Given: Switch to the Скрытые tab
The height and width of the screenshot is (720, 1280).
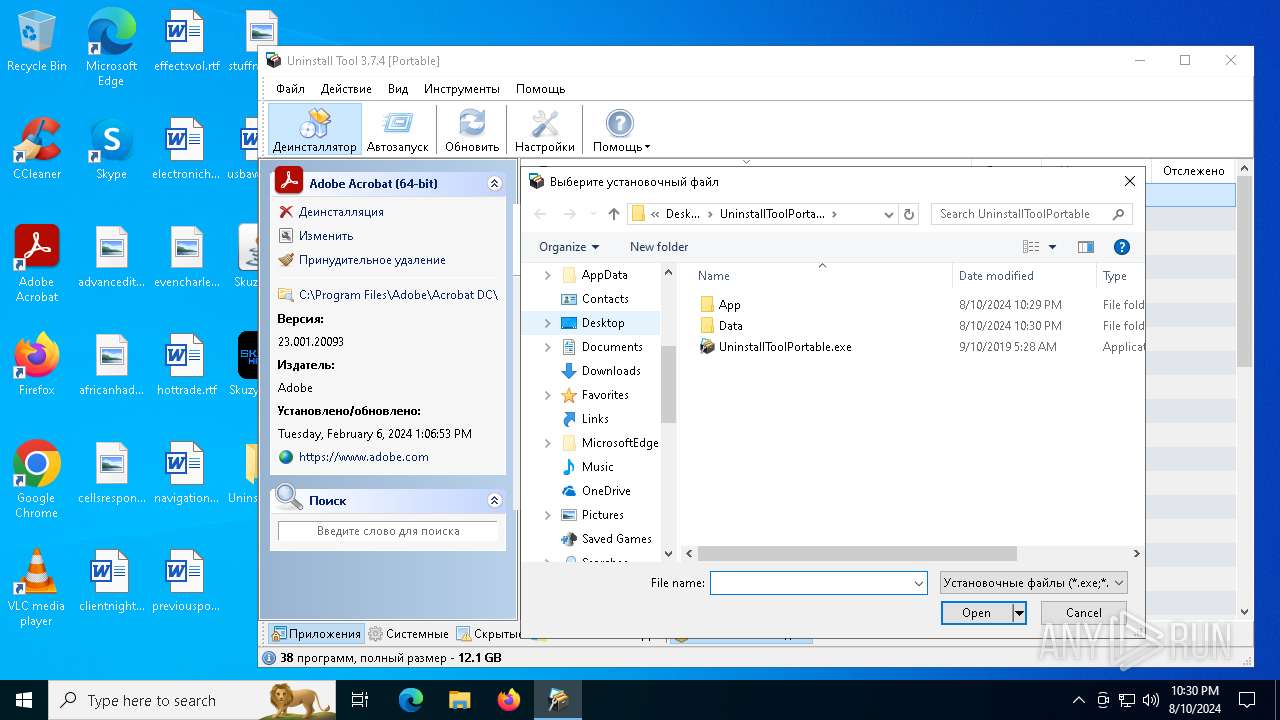Looking at the screenshot, I should click(x=487, y=634).
